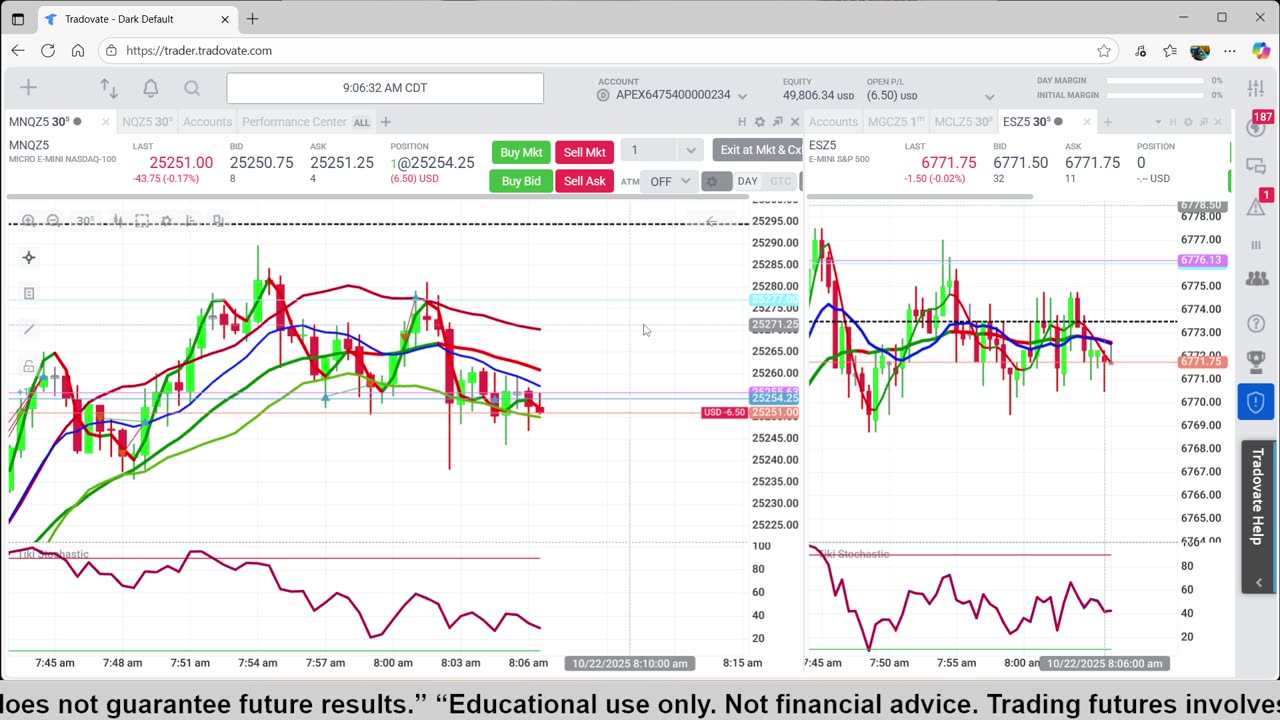This screenshot has width=1280, height=720.
Task: Switch to the MGCZ5 1m tab
Action: tap(897, 122)
